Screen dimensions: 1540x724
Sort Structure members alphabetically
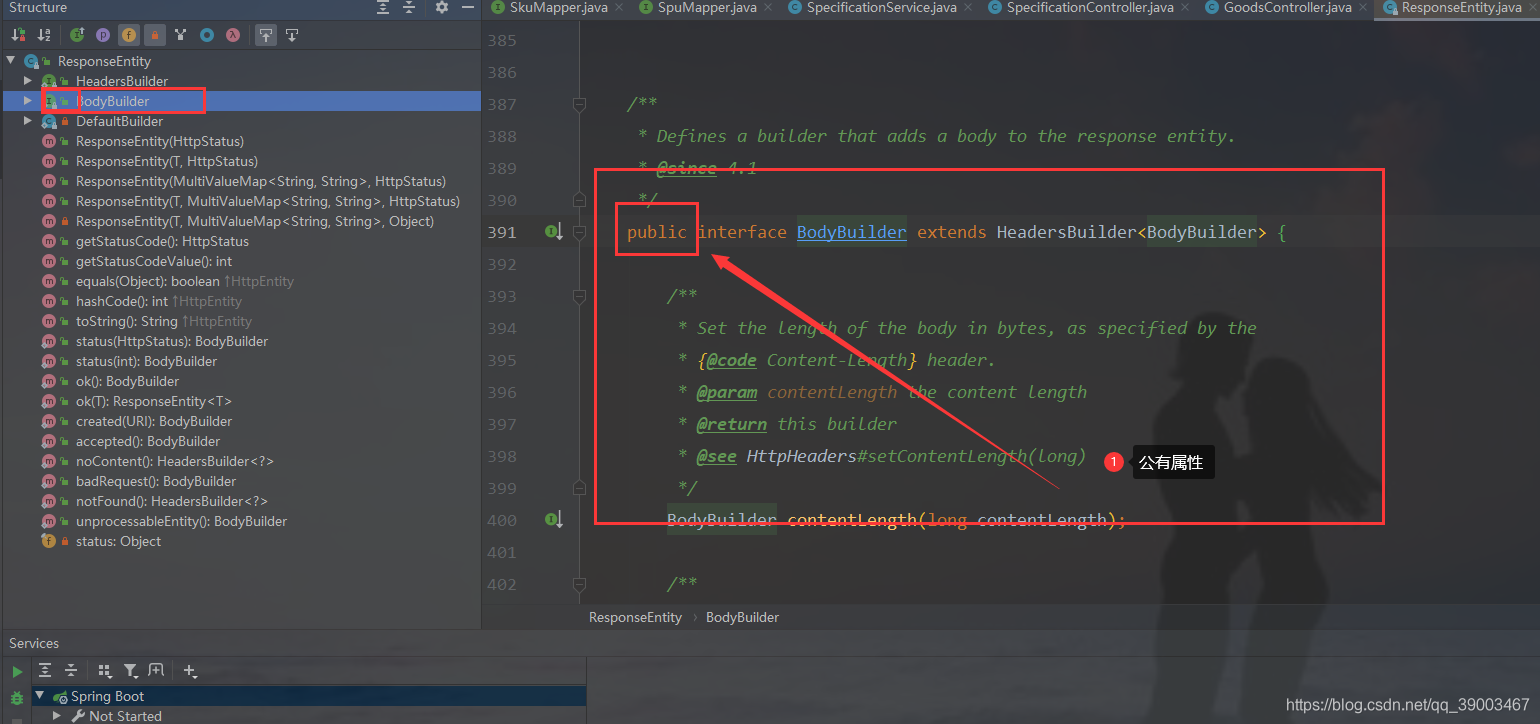pos(43,35)
